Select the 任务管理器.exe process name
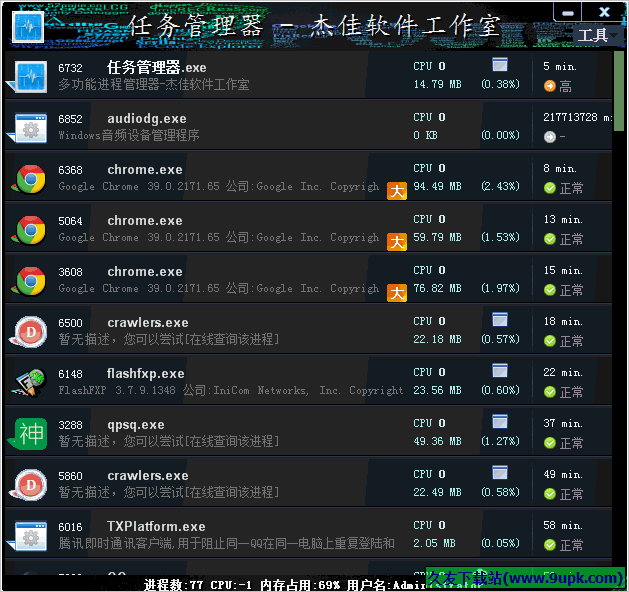 156,67
